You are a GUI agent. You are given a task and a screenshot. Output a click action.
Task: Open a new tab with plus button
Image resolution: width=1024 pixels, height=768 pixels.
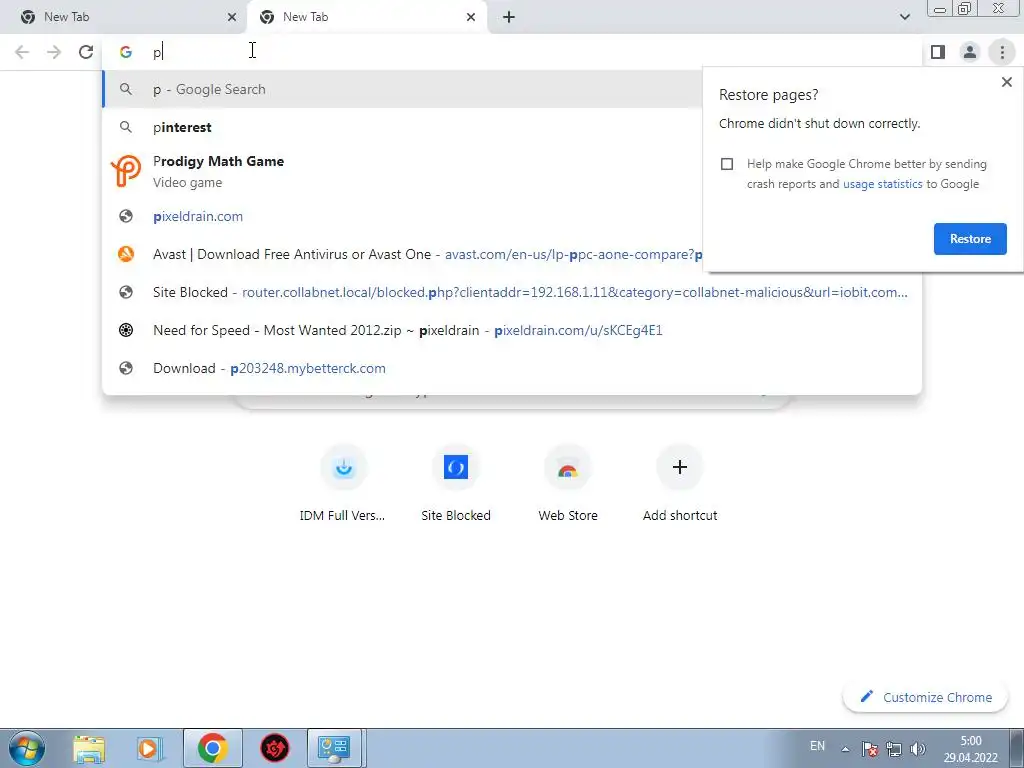(509, 17)
